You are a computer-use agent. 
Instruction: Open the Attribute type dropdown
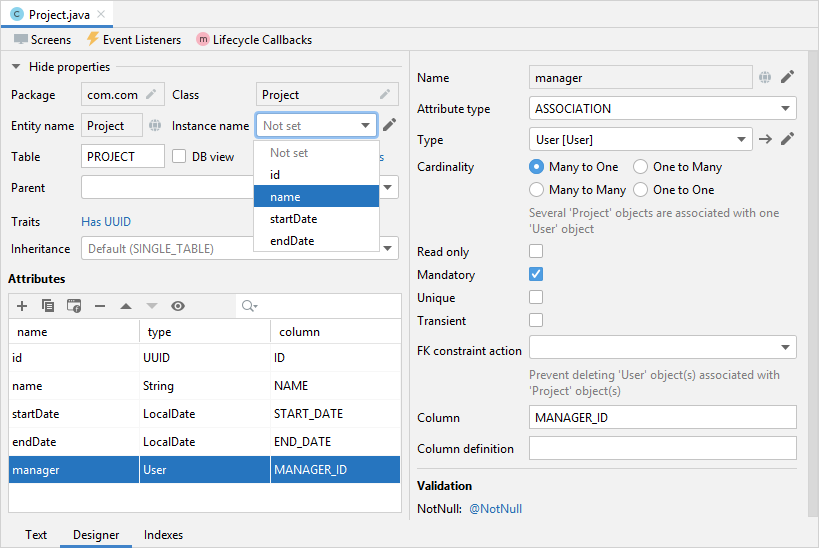pos(662,108)
